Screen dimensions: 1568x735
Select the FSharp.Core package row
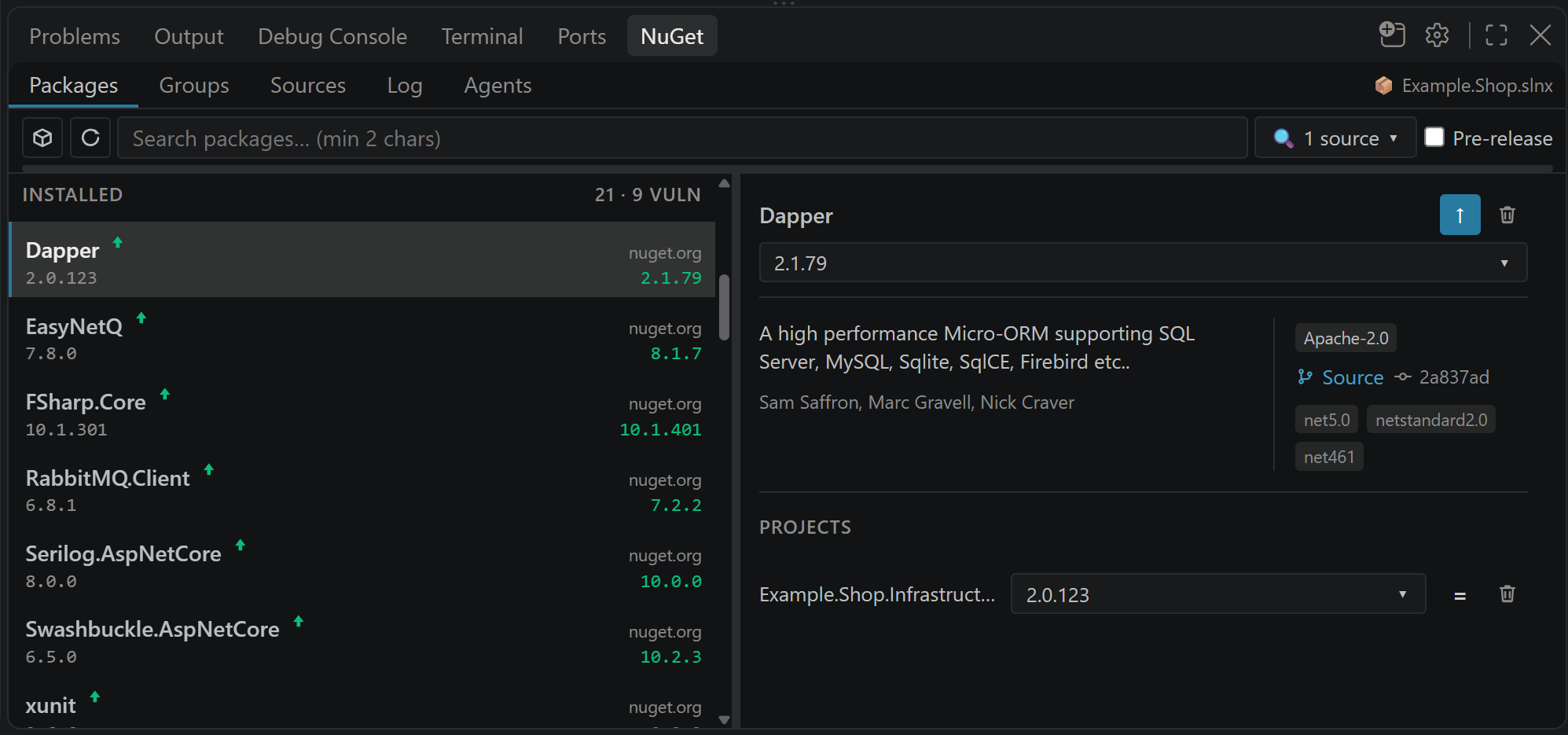(362, 411)
